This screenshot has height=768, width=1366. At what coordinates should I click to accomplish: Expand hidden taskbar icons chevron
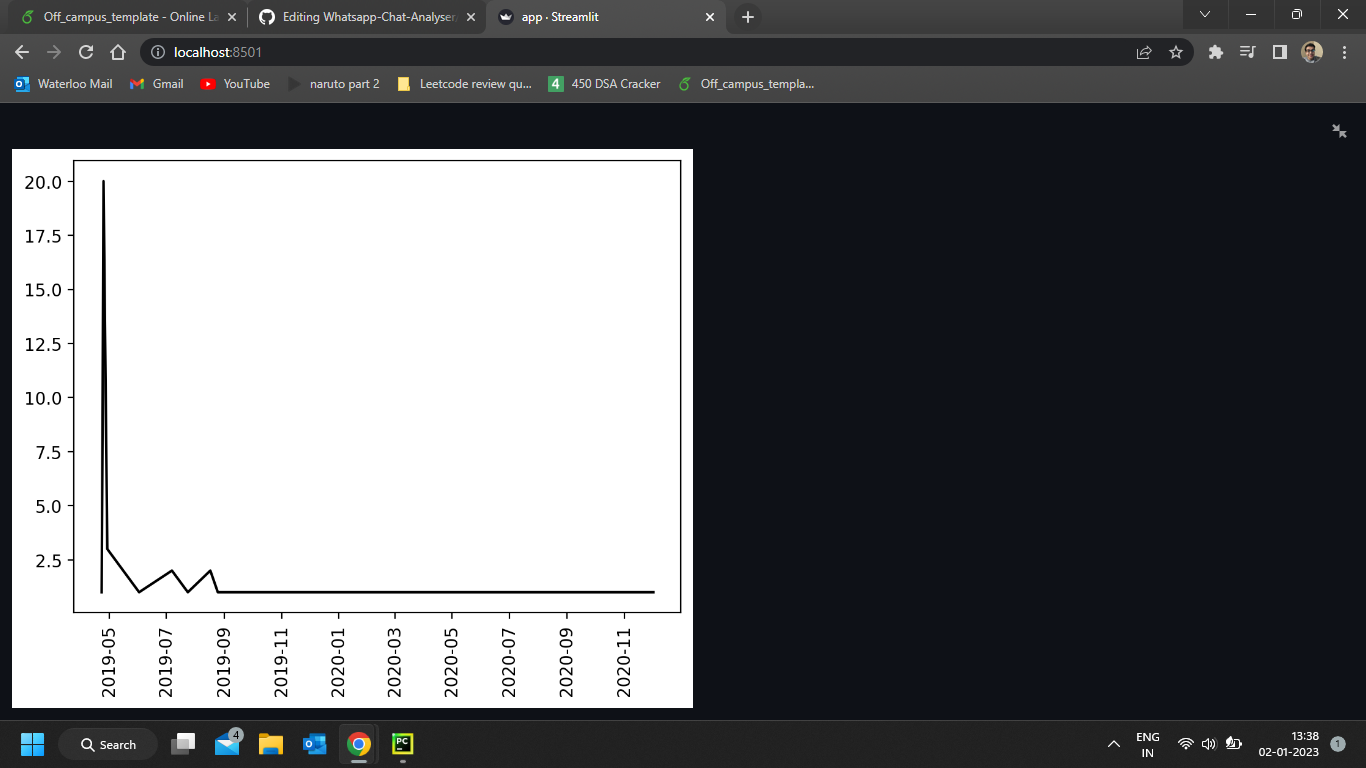1113,744
